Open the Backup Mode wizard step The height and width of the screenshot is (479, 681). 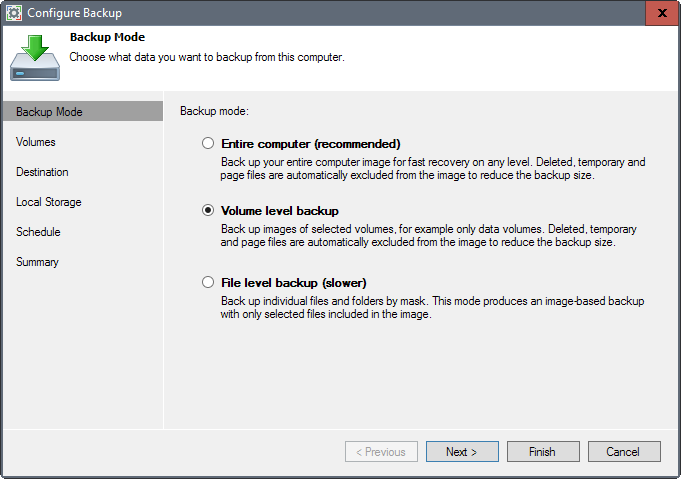83,112
